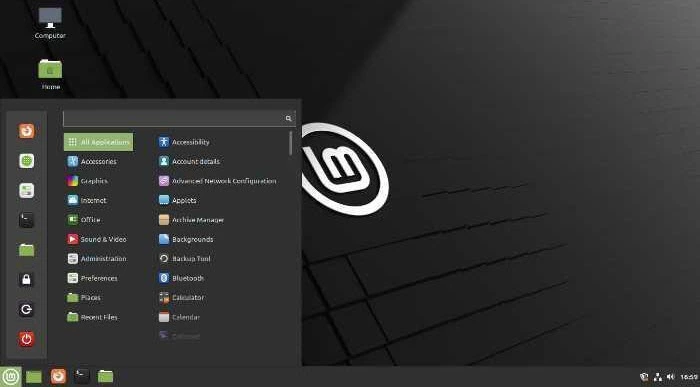Open the Office category
Viewport: 700px width, 387px height.
click(98, 220)
